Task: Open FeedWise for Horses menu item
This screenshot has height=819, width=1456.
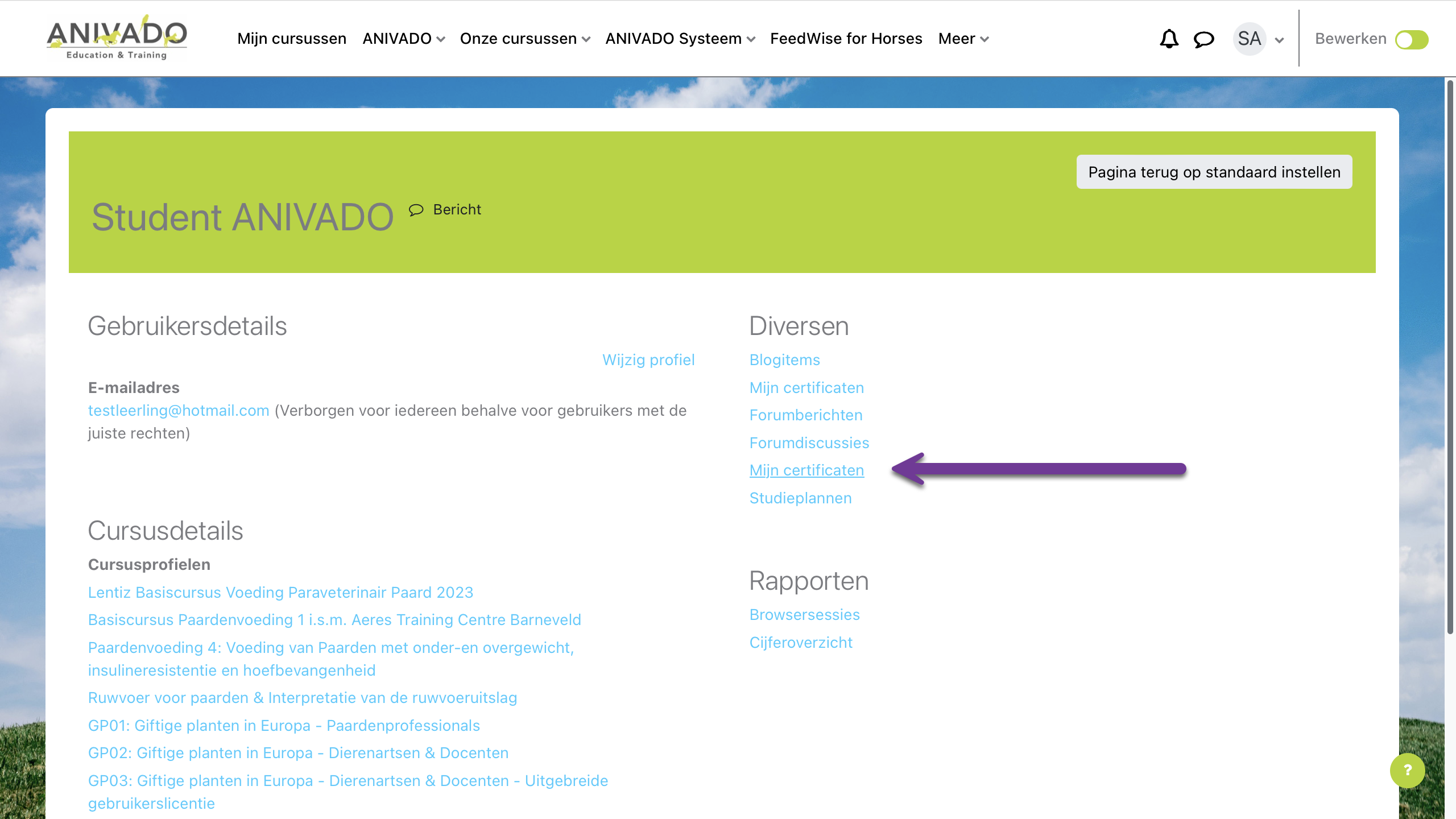Action: (846, 39)
